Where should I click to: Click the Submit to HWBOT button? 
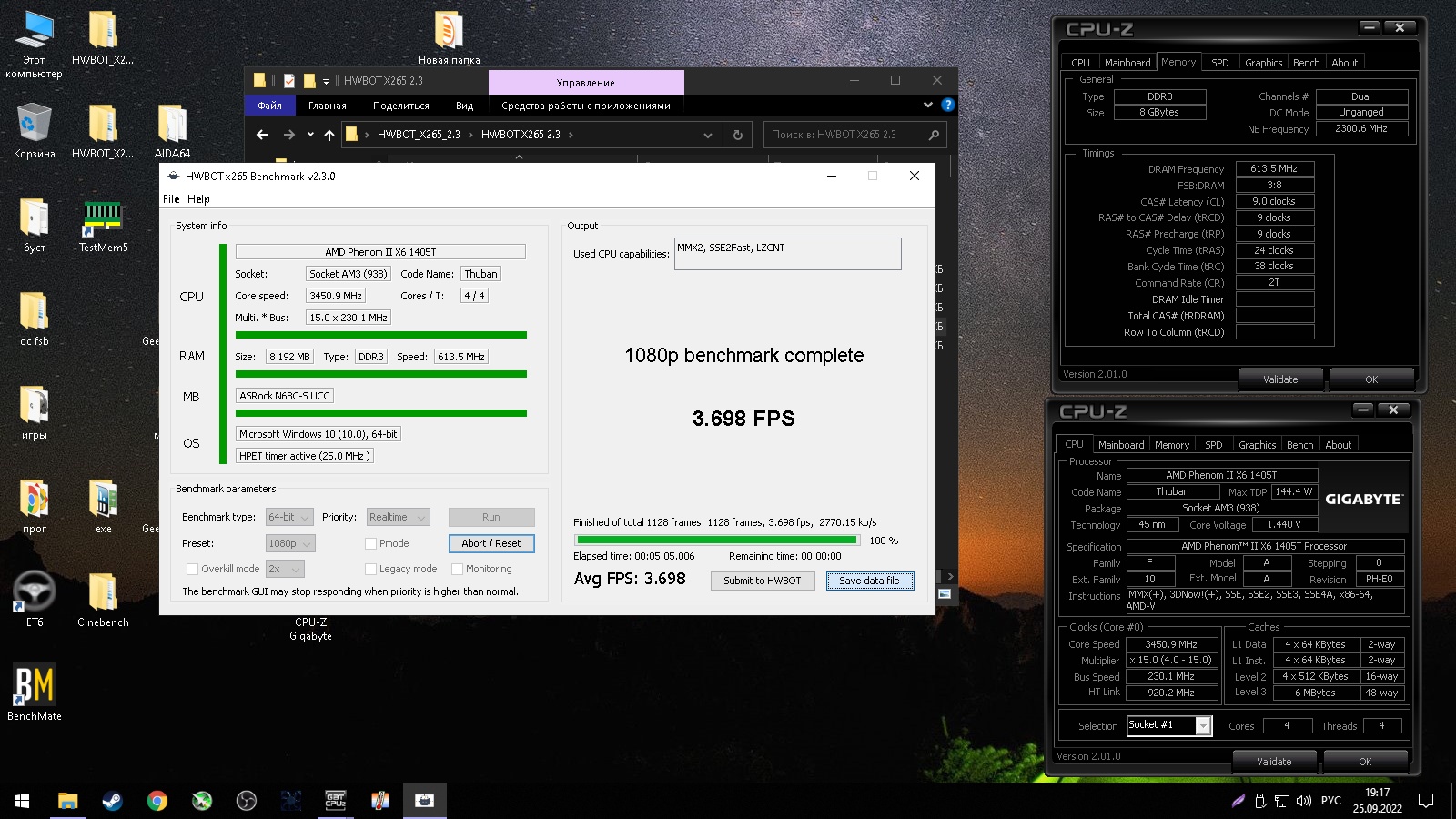click(762, 581)
